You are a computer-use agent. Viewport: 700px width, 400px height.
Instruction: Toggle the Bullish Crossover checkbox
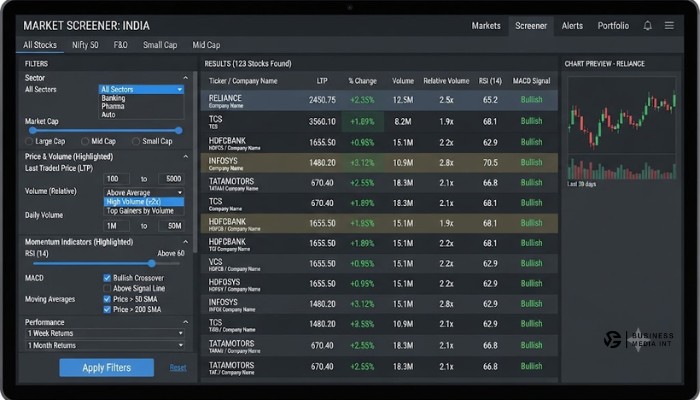107,278
